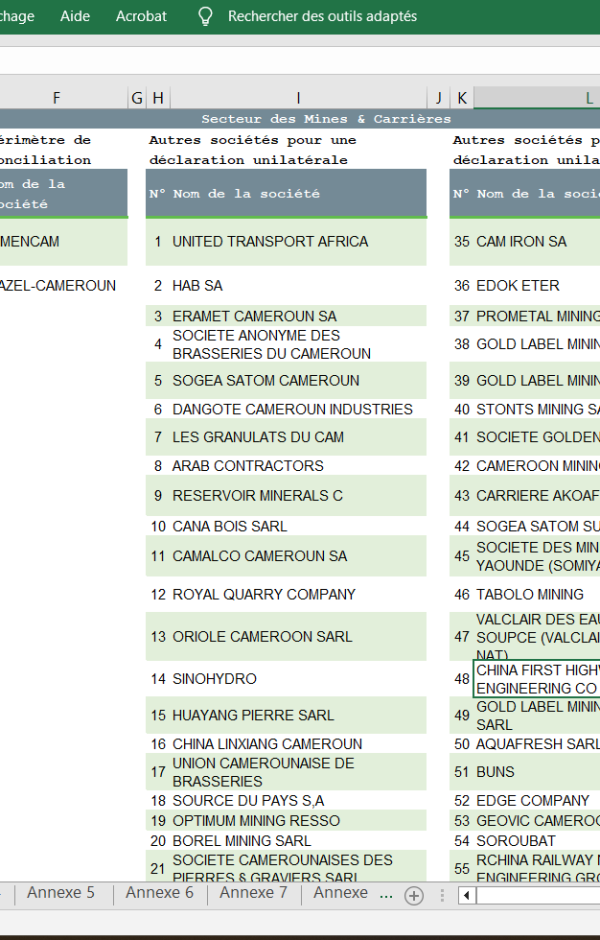Viewport: 600px width, 940px height.
Task: Select column G header
Action: pyautogui.click(x=137, y=98)
